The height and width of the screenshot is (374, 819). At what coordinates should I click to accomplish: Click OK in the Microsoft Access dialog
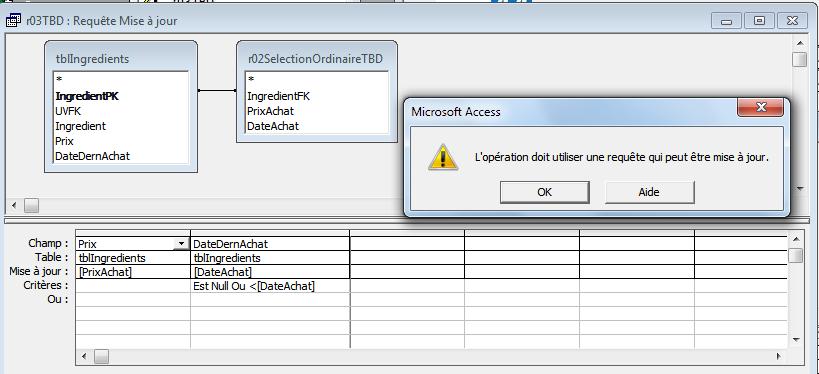click(544, 192)
